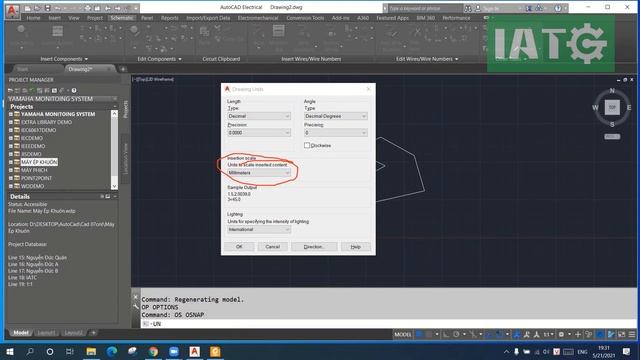Click Cancel in Drawing Units dialog
Screen dimensions: 640x360
point(273,247)
